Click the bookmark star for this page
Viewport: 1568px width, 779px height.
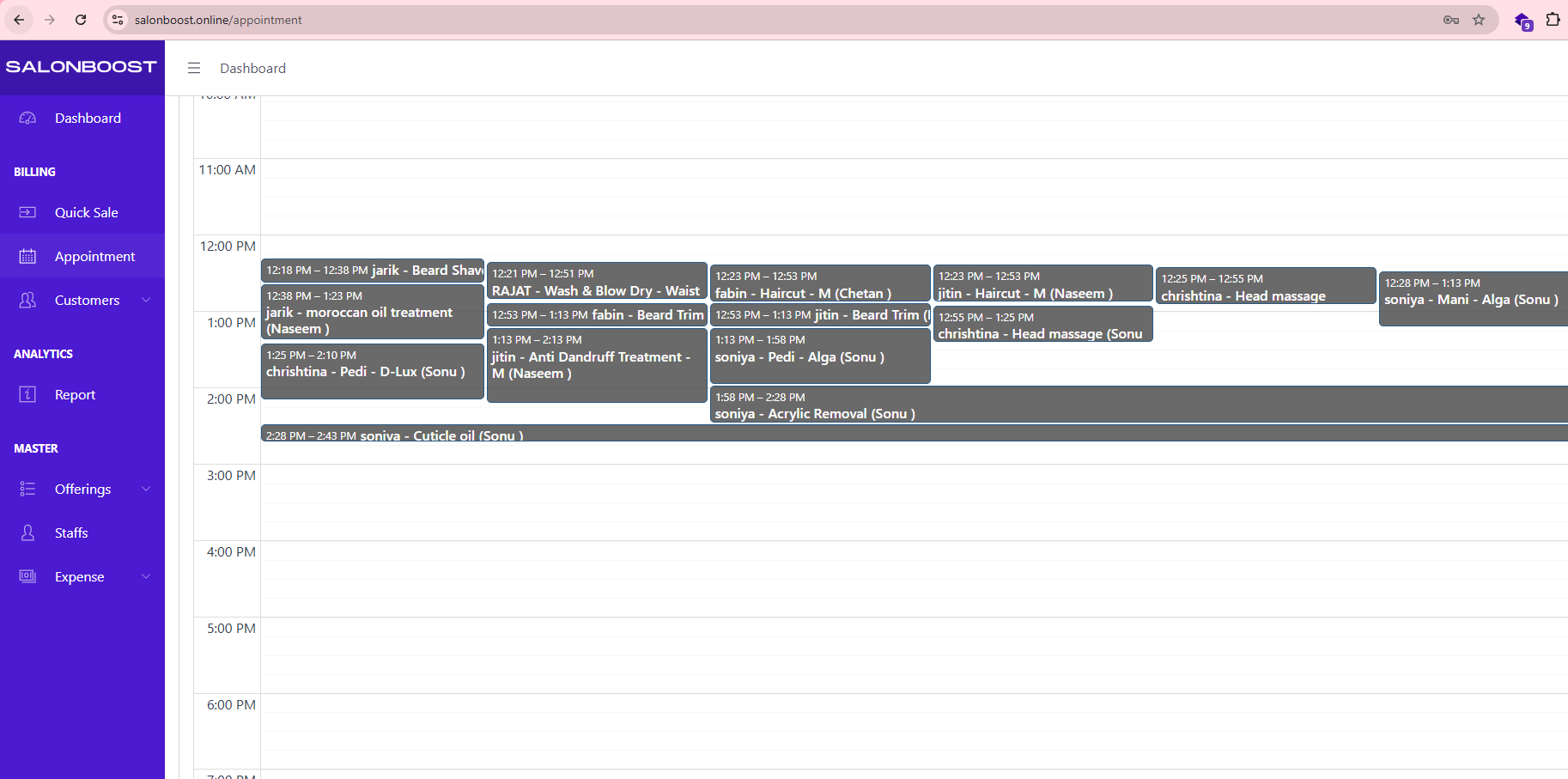click(x=1480, y=19)
